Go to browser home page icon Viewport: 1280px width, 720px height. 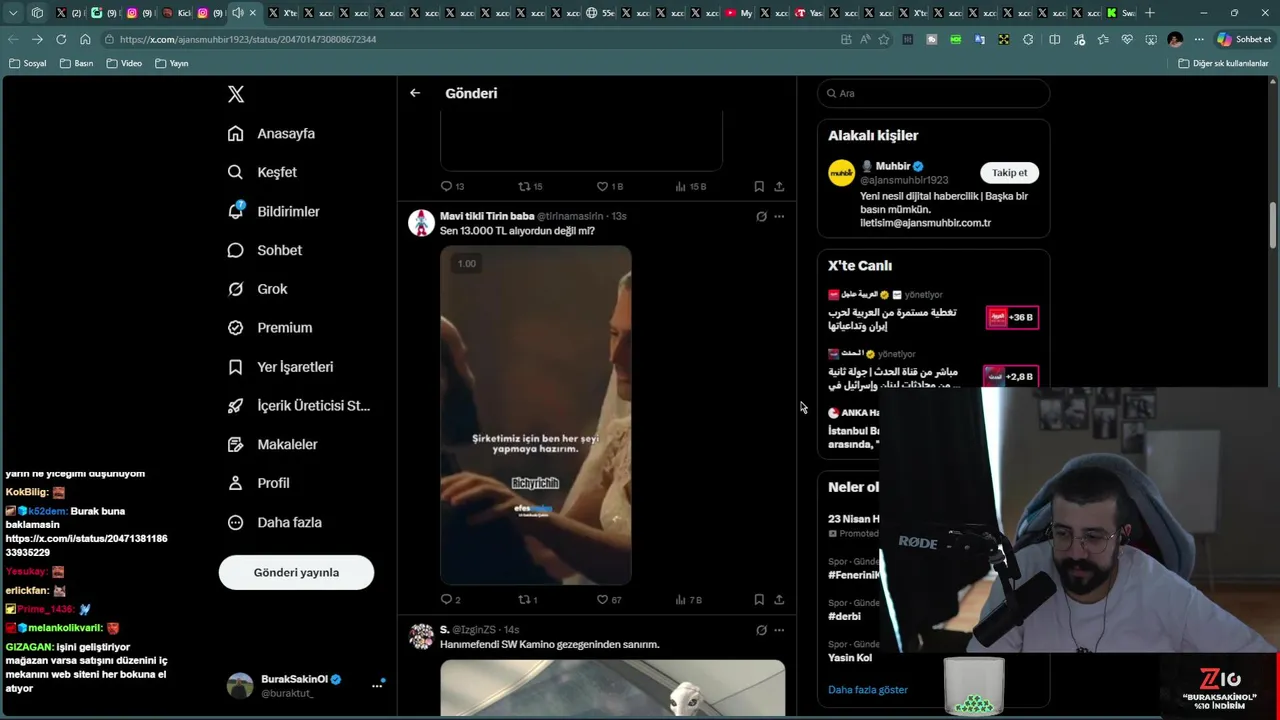coord(85,39)
